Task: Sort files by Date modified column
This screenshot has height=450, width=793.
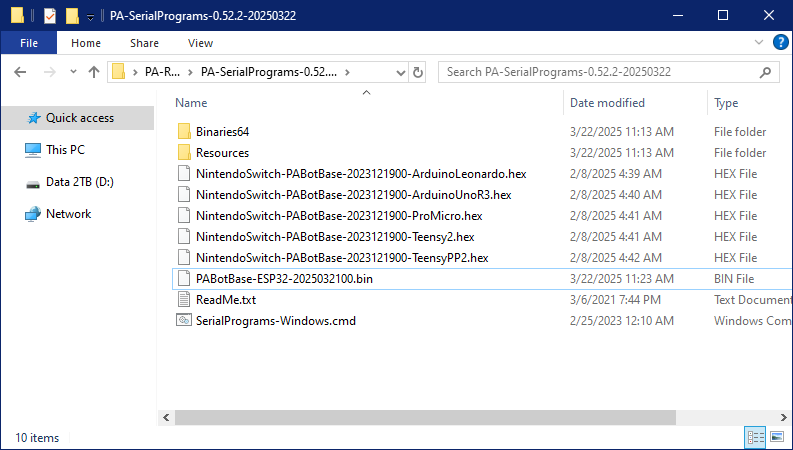Action: (607, 103)
